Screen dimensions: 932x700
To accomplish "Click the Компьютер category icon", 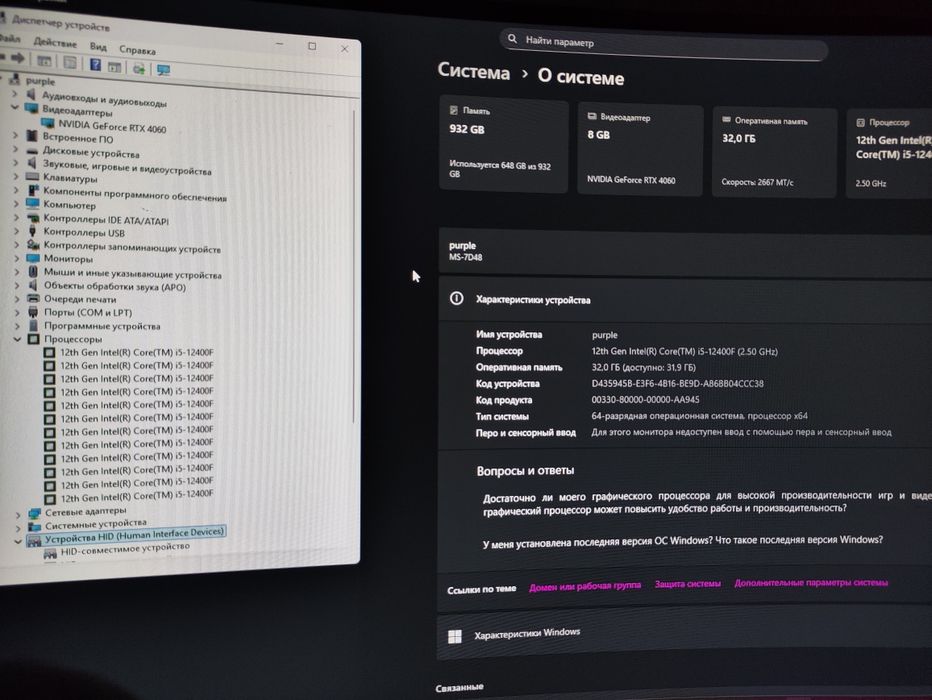I will (33, 204).
